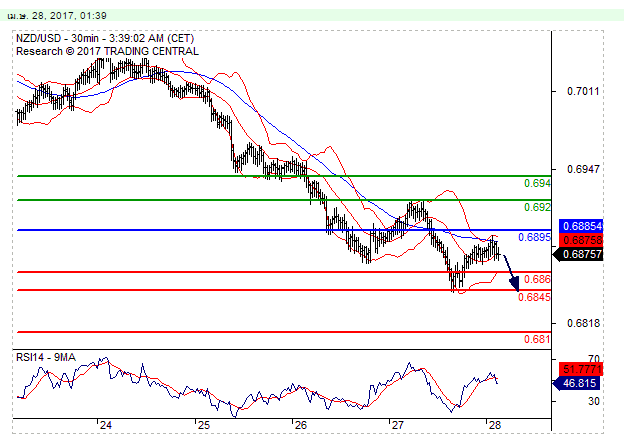Click the red 51.7771 RSI value tag
Viewport: 624px width, 448px height.
[581, 369]
